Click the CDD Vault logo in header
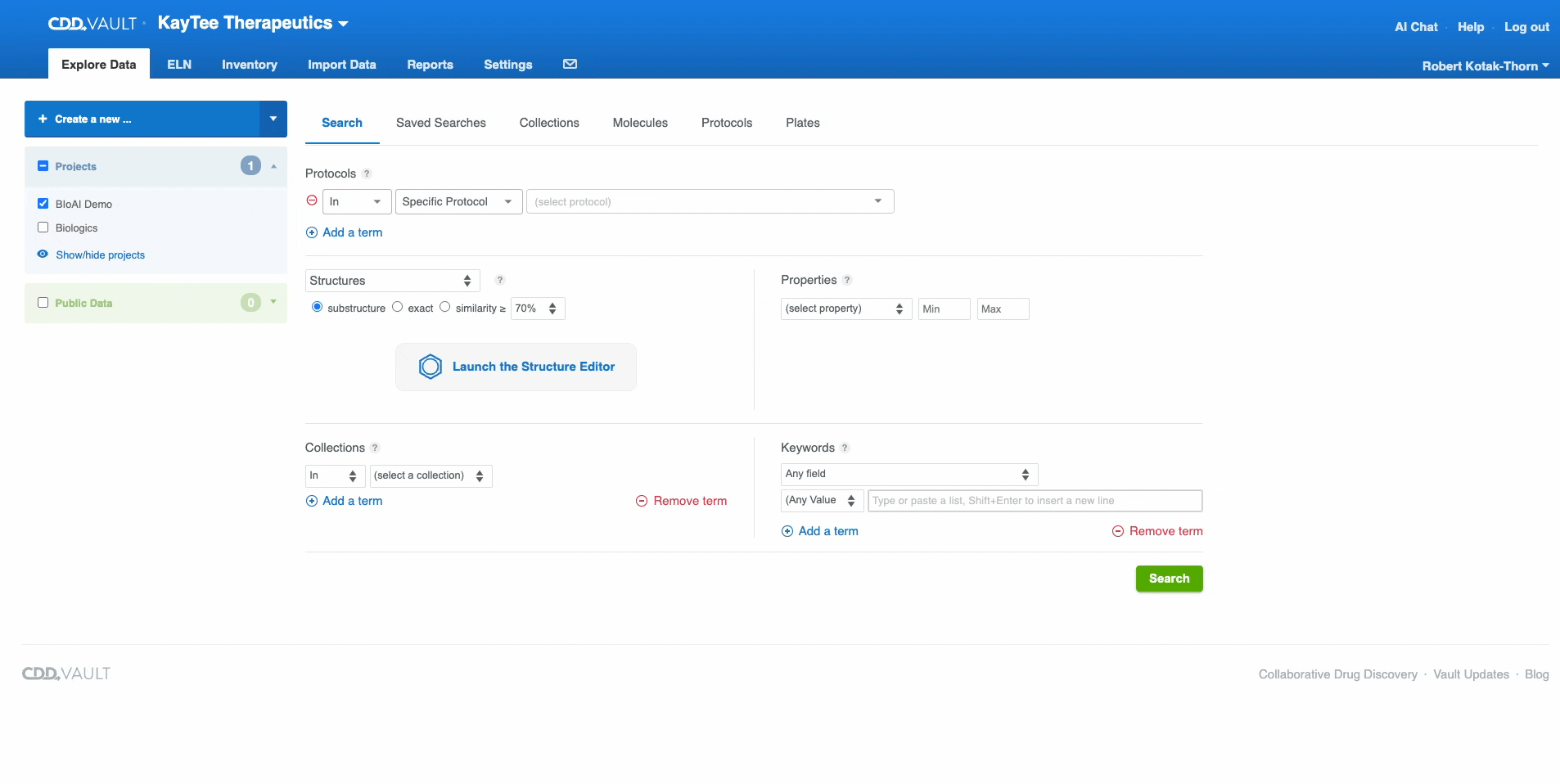This screenshot has height=784, width=1560. point(92,24)
